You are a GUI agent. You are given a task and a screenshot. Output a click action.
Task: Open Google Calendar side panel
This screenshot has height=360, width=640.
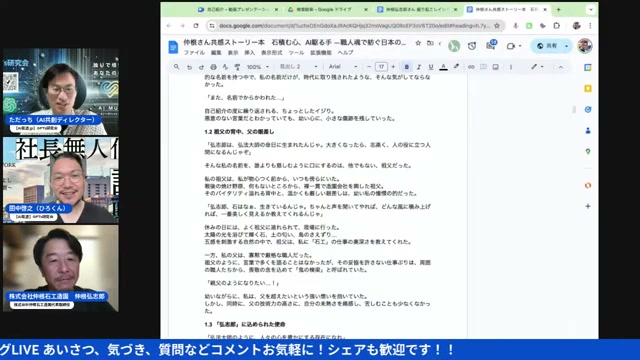pos(588,67)
